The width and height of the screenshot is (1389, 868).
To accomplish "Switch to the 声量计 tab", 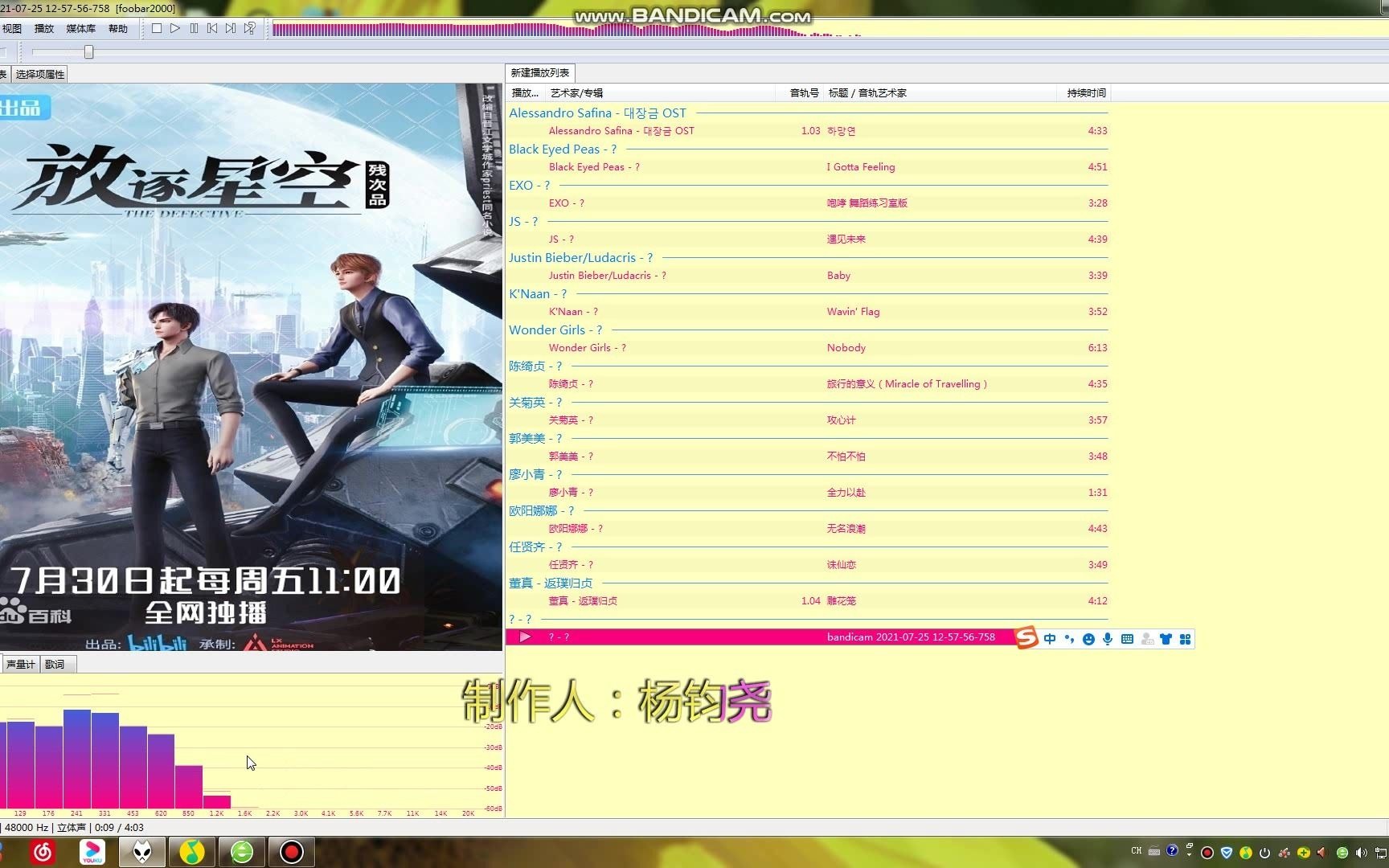I will point(20,665).
